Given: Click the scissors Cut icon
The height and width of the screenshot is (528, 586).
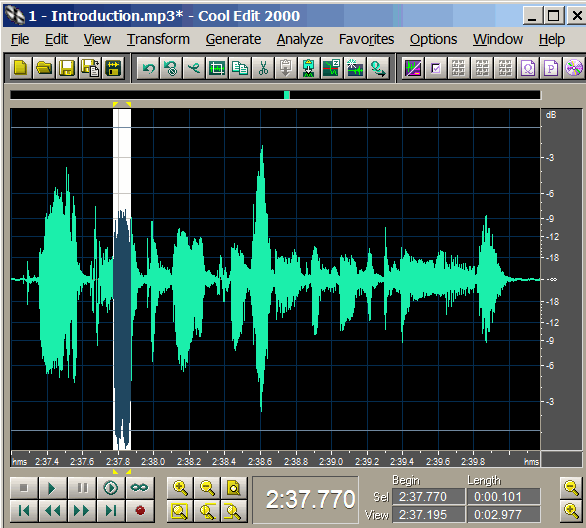Looking at the screenshot, I should 263,68.
